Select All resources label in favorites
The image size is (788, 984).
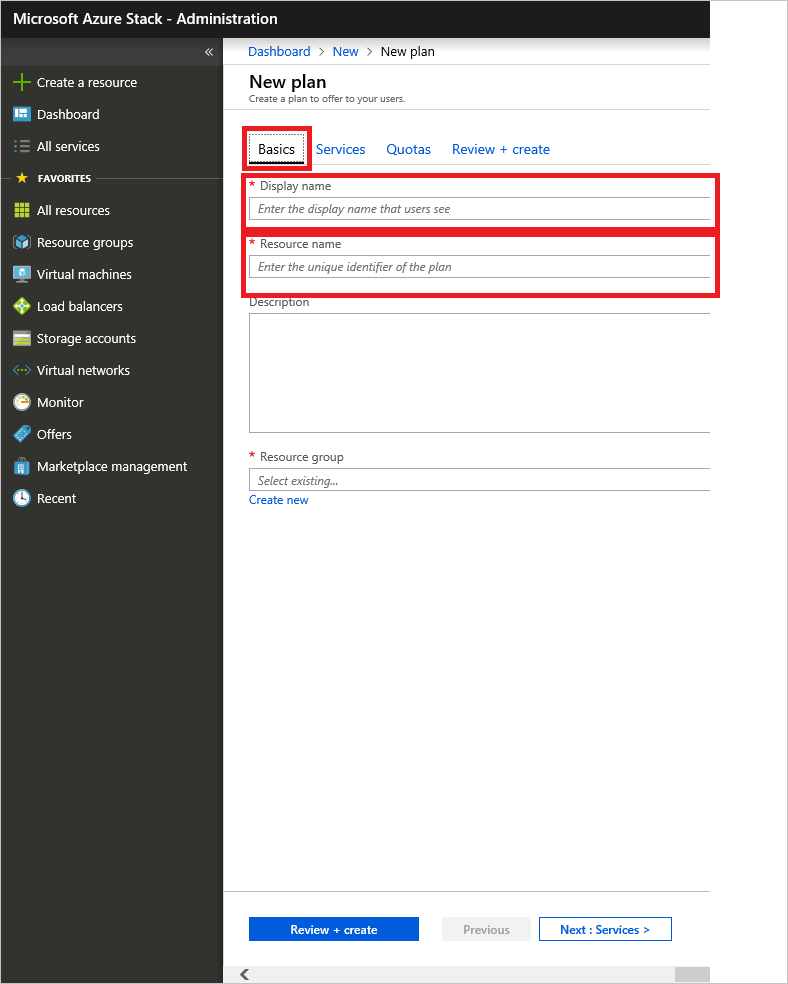click(73, 210)
